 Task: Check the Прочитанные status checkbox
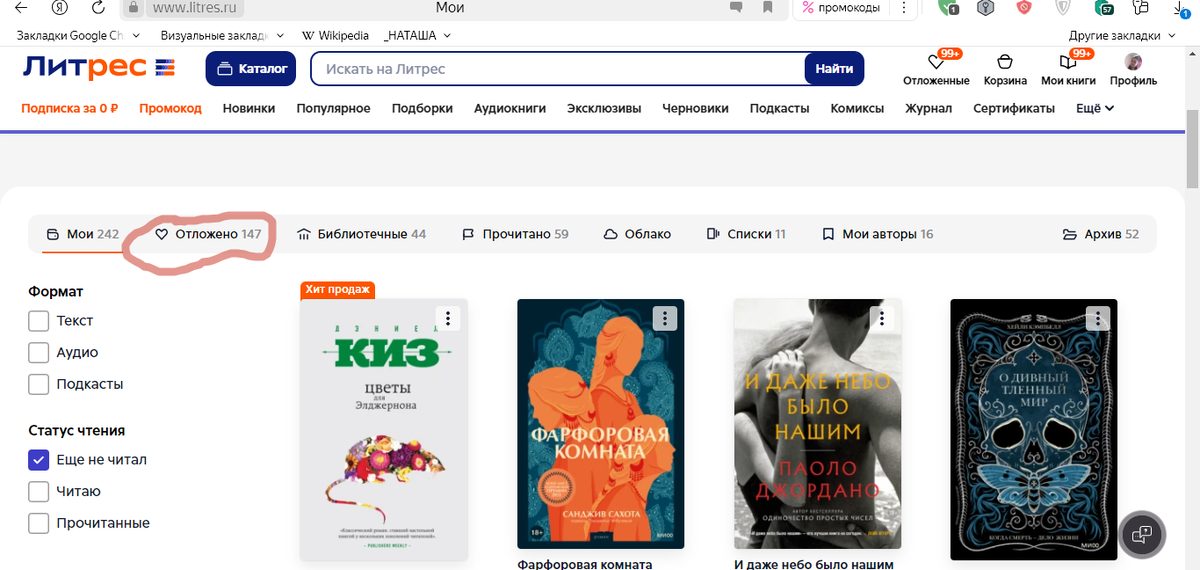pos(39,523)
